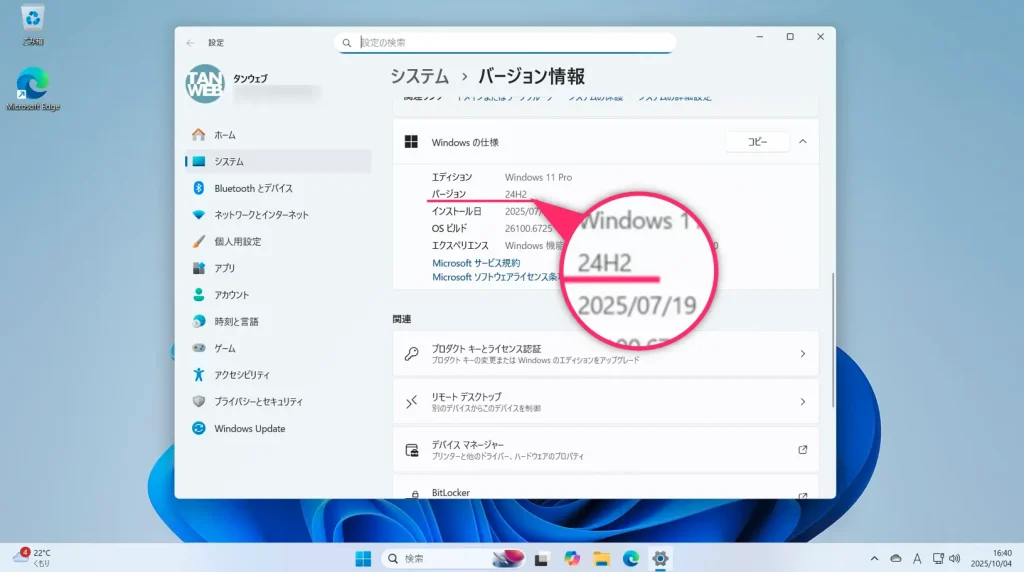This screenshot has height=572, width=1024.
Task: Open File Explorer from the taskbar
Action: coord(601,558)
